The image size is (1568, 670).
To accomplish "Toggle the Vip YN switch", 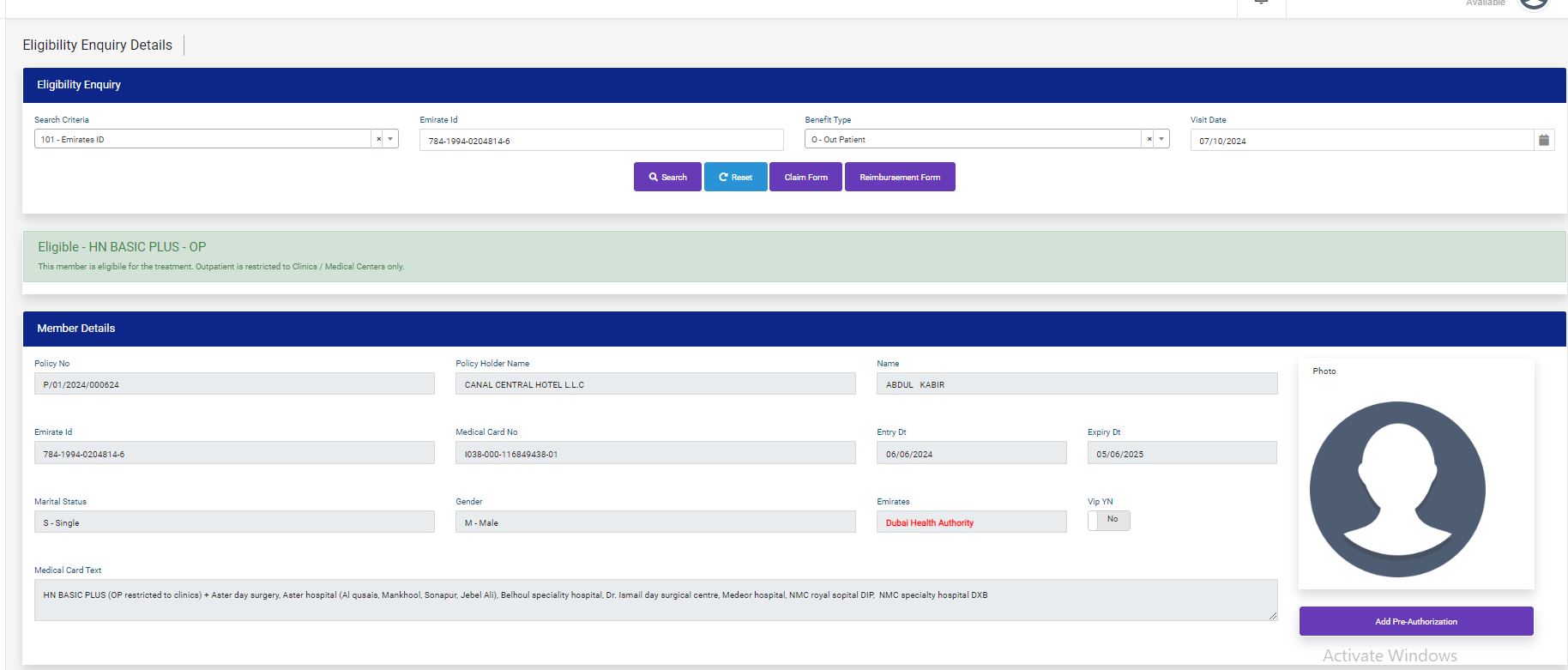I will [x=1108, y=520].
